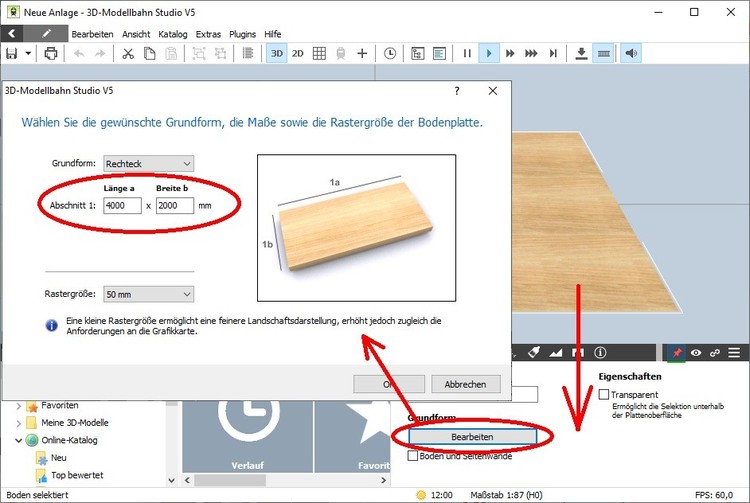Switch to 3D view mode
The height and width of the screenshot is (503, 750).
coord(276,54)
